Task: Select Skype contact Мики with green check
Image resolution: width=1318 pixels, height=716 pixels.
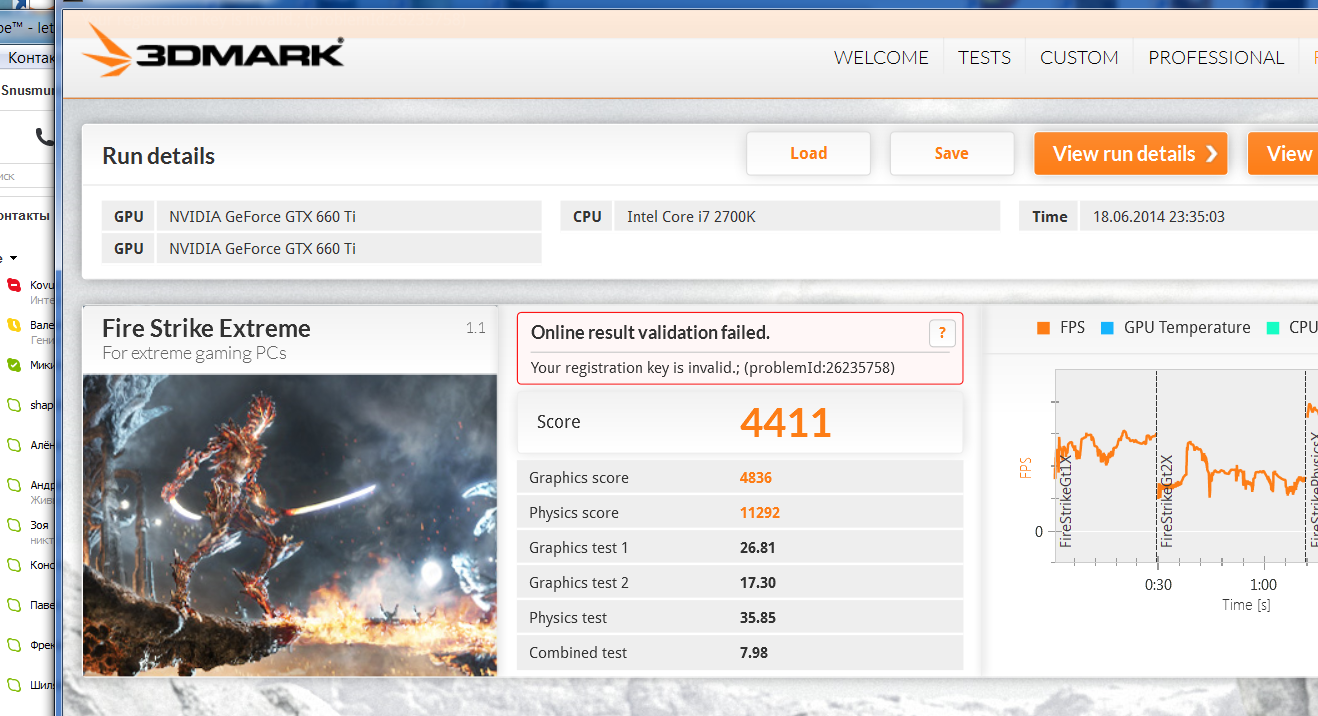Action: [x=30, y=365]
